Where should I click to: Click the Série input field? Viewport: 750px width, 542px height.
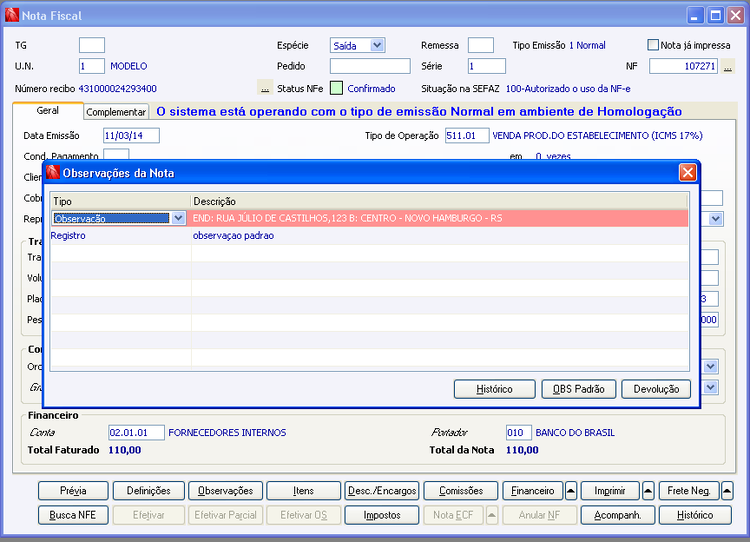(486, 66)
